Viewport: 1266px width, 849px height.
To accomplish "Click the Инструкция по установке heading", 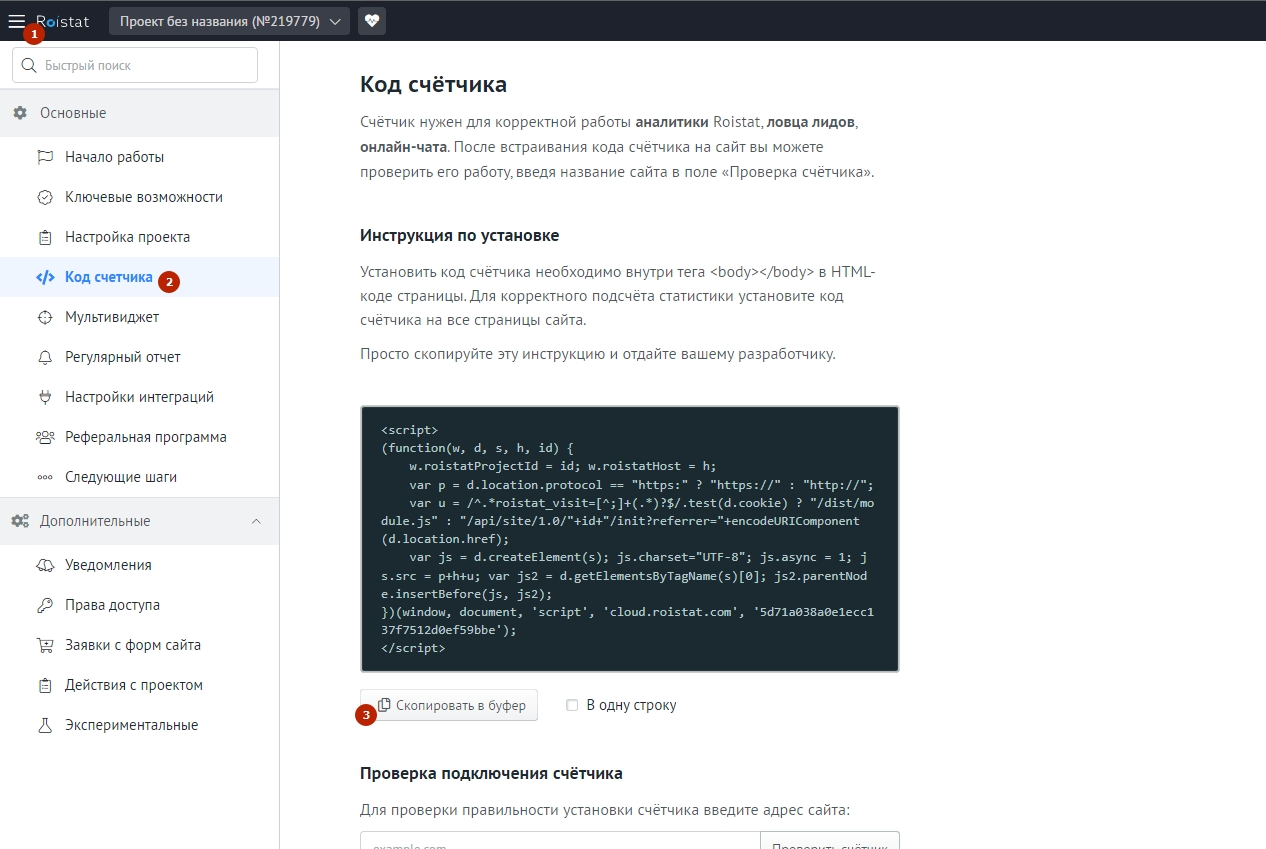I will 459,236.
